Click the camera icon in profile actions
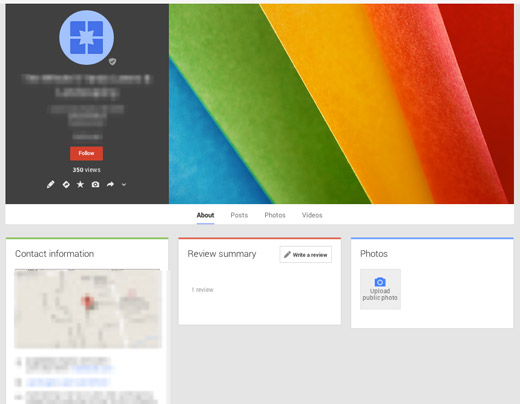The width and height of the screenshot is (520, 404). pyautogui.click(x=95, y=184)
